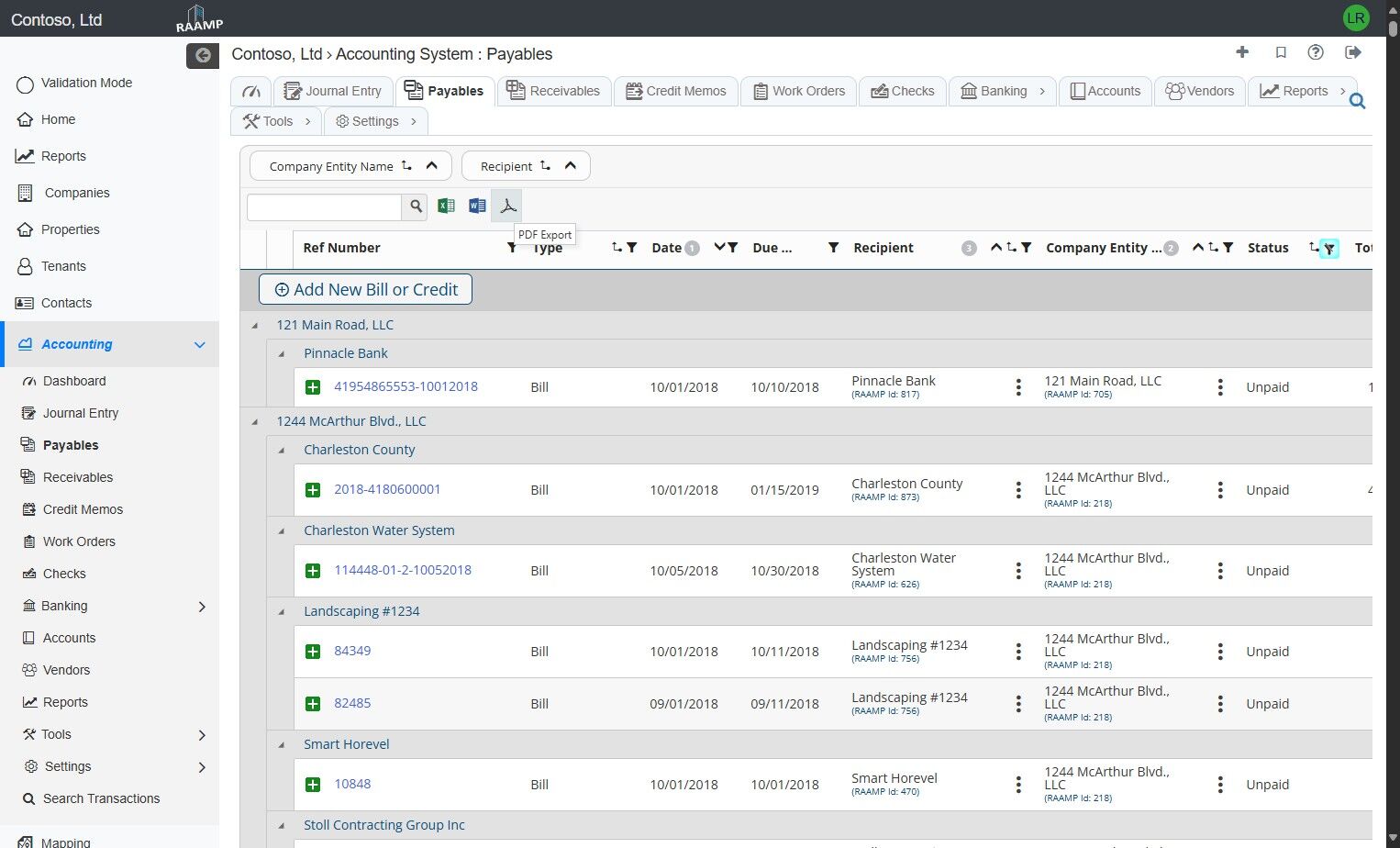Open bill reference 2018-4180600001 link
The image size is (1400, 848).
(x=387, y=489)
